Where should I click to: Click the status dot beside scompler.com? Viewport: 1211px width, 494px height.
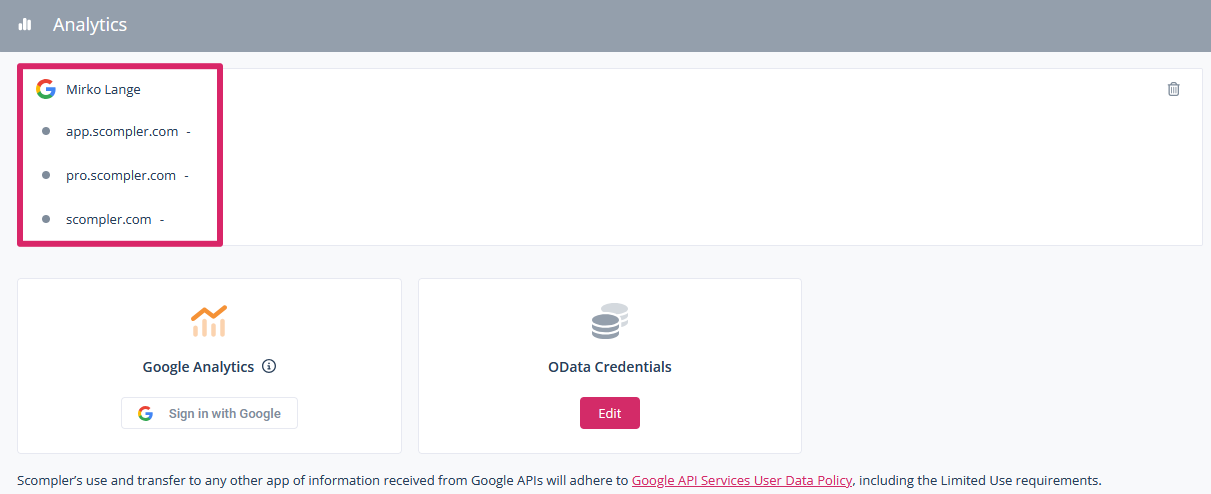pos(46,219)
